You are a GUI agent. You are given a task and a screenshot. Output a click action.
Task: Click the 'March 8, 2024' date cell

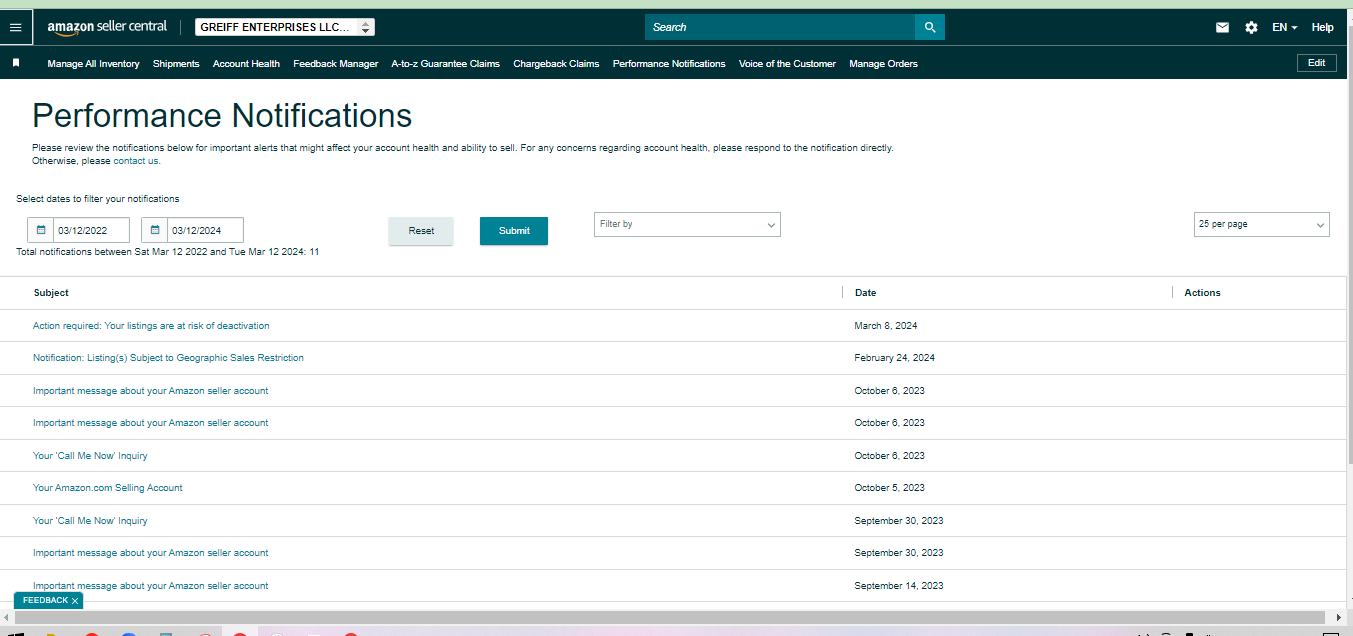[886, 326]
